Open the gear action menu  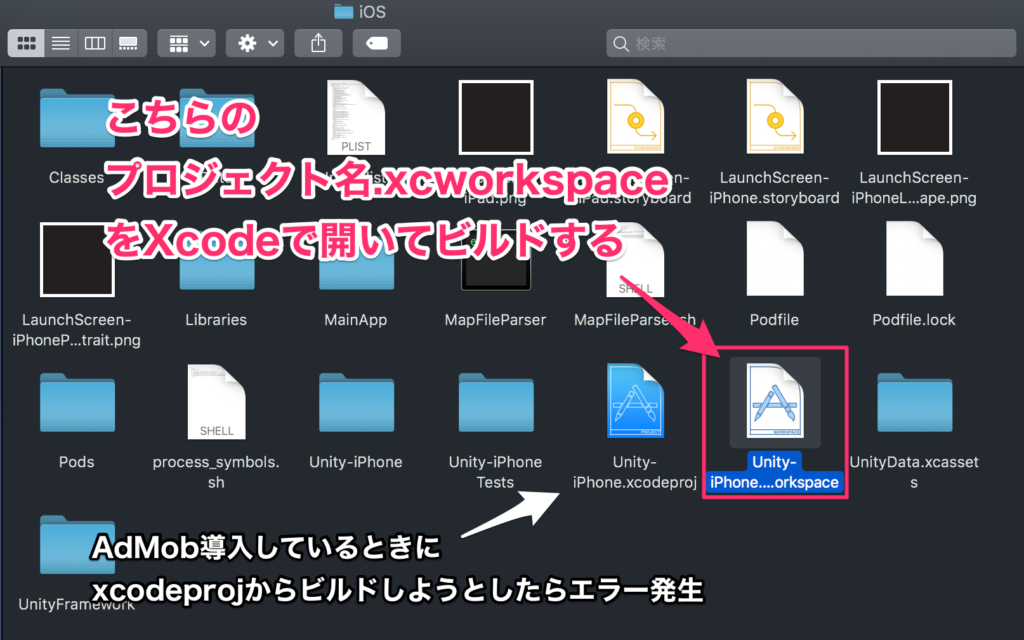pos(255,44)
